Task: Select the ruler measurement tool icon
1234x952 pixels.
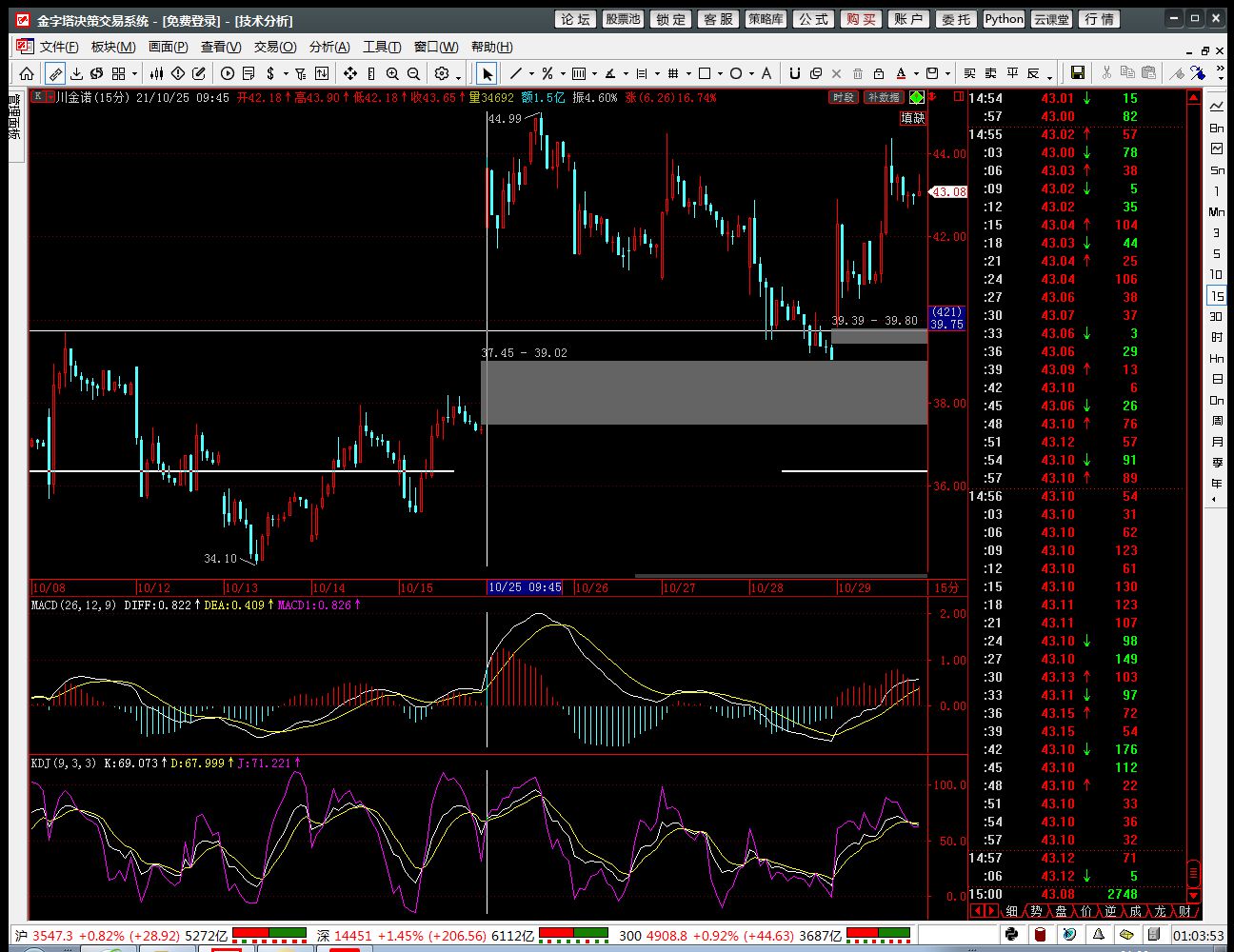Action: point(56,73)
